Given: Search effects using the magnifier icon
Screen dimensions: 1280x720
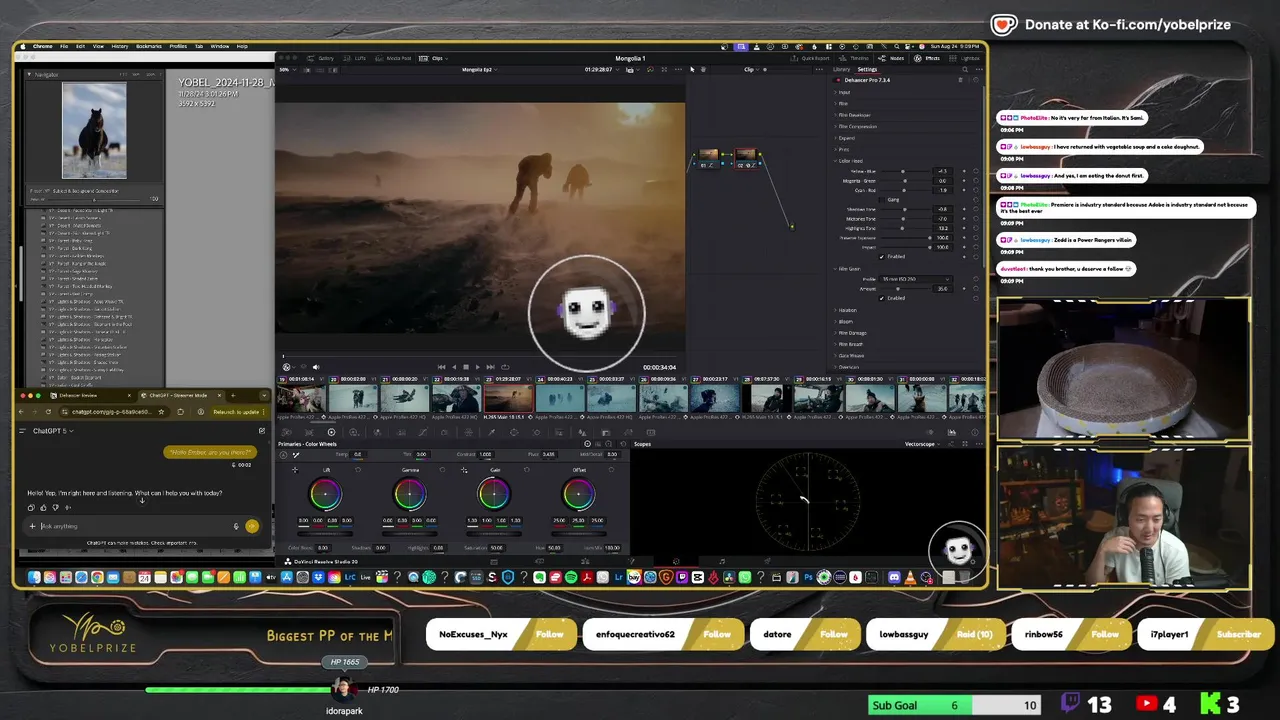Looking at the screenshot, I should [x=965, y=69].
